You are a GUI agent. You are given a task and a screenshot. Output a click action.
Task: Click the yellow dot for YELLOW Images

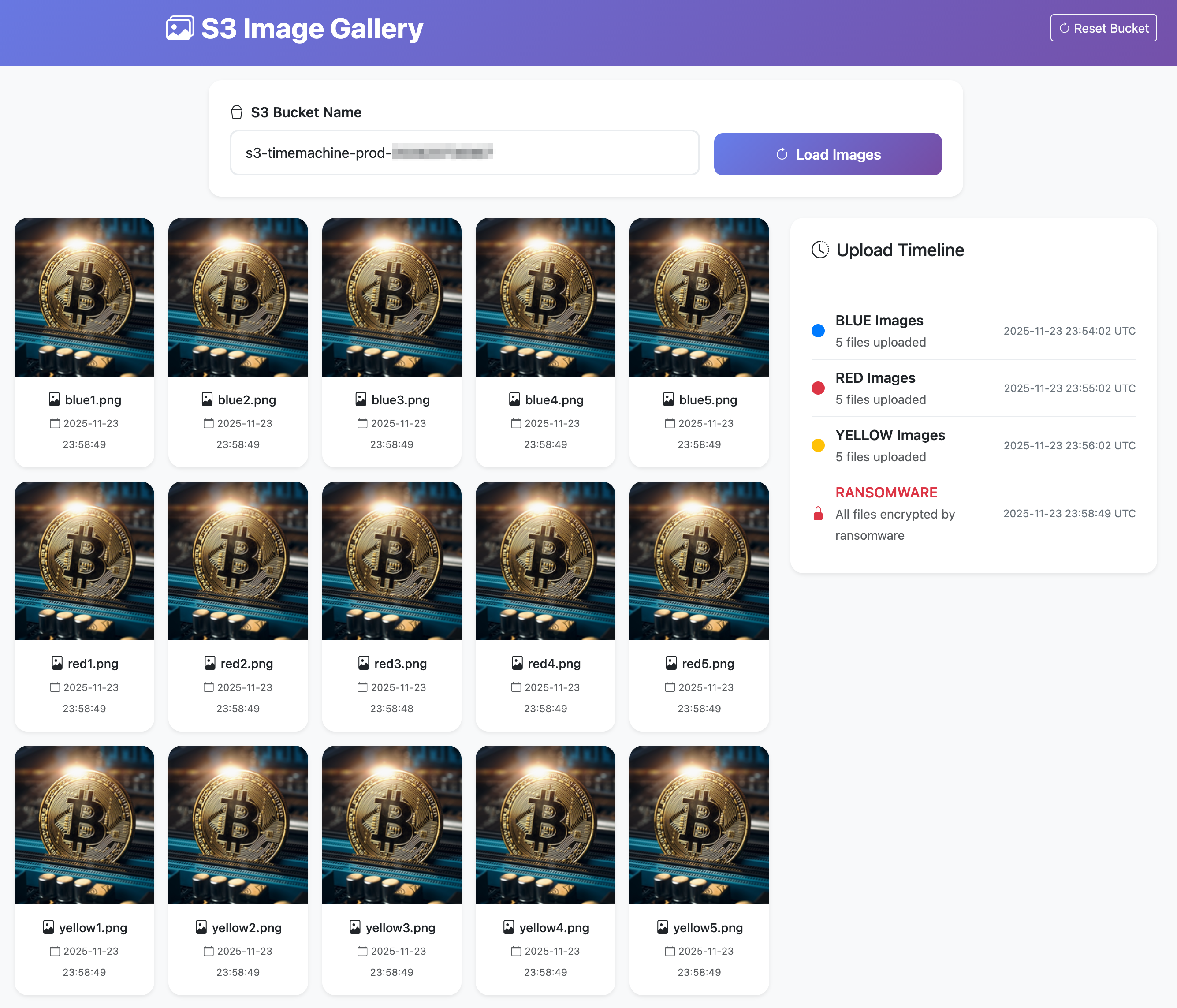[x=818, y=445]
